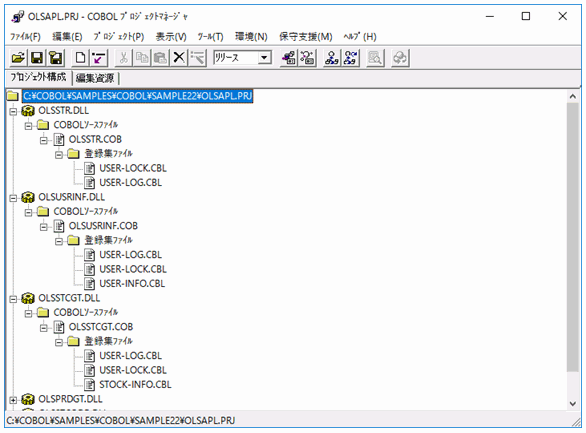586x433 pixels.
Task: Click the USER-INFO.CBL file icon
Action: click(x=89, y=284)
